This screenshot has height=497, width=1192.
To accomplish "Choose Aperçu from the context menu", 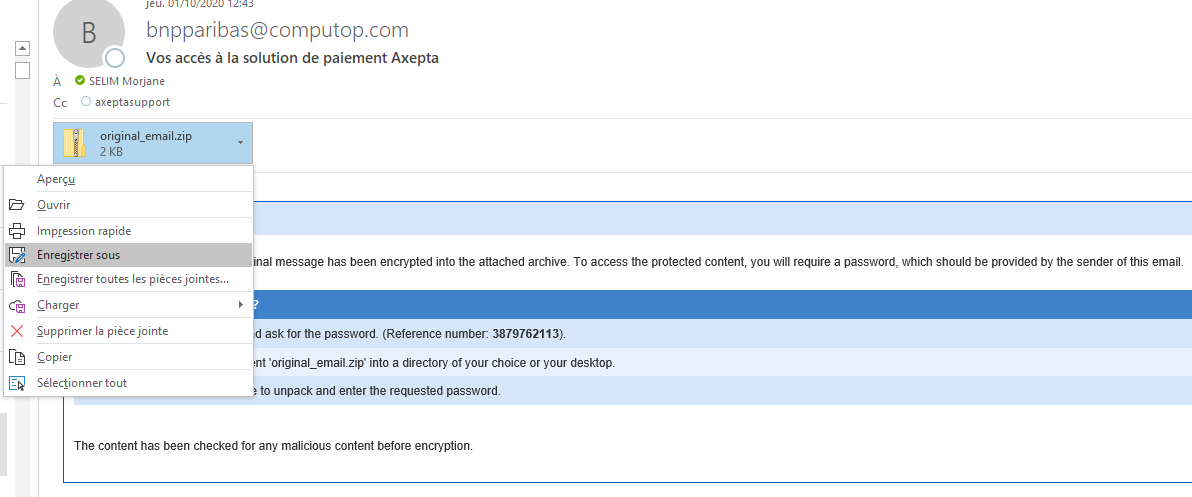I will tap(56, 179).
